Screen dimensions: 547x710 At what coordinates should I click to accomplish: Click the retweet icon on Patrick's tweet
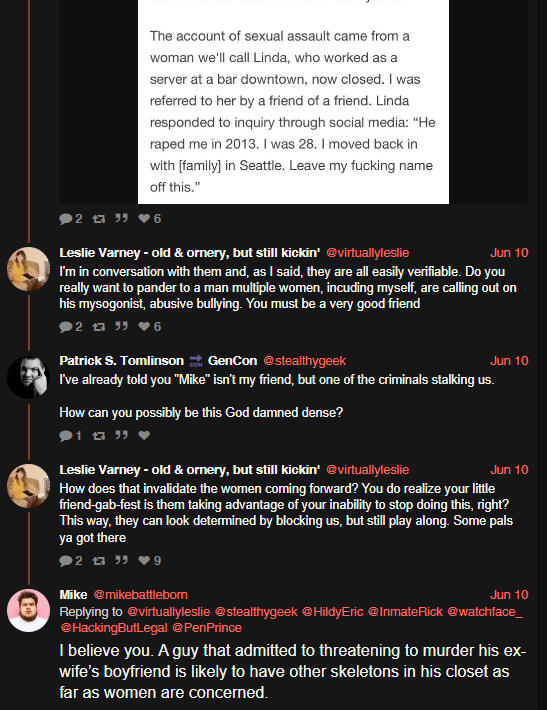coord(99,436)
